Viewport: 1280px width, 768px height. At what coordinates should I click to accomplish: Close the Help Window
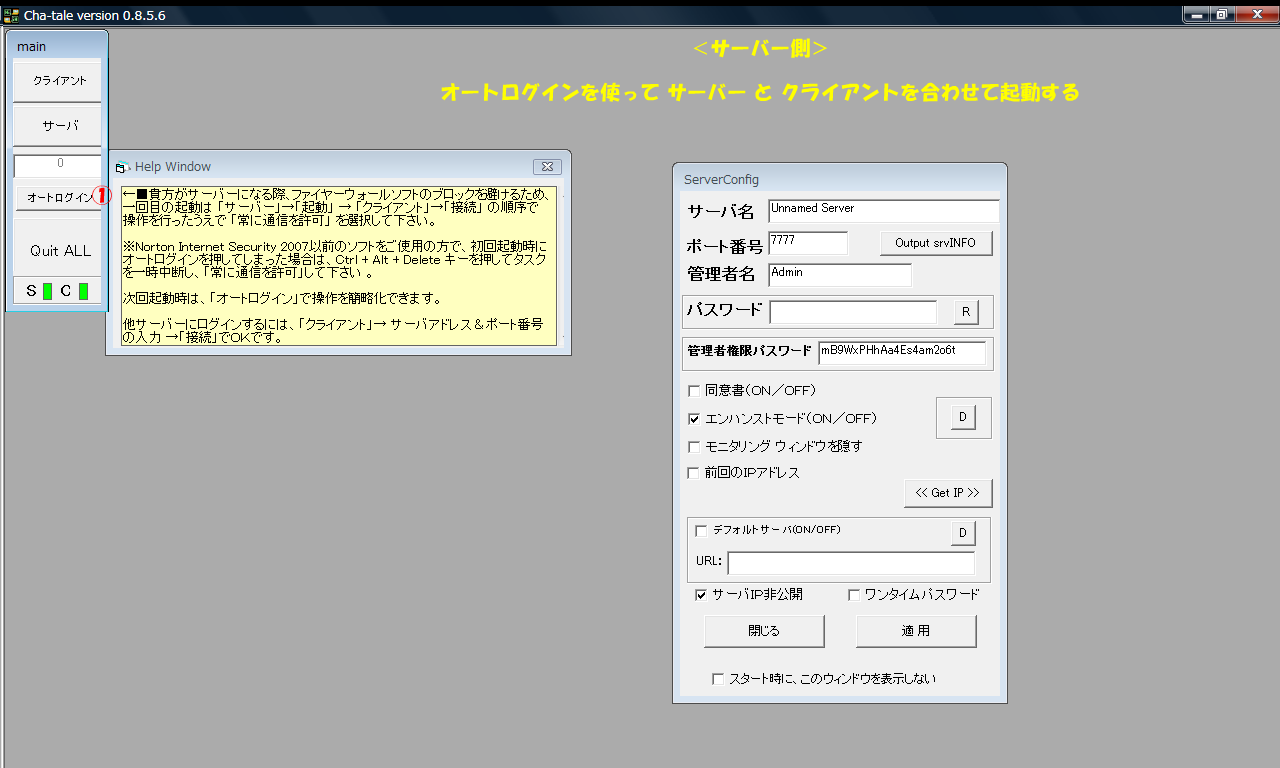tap(546, 167)
